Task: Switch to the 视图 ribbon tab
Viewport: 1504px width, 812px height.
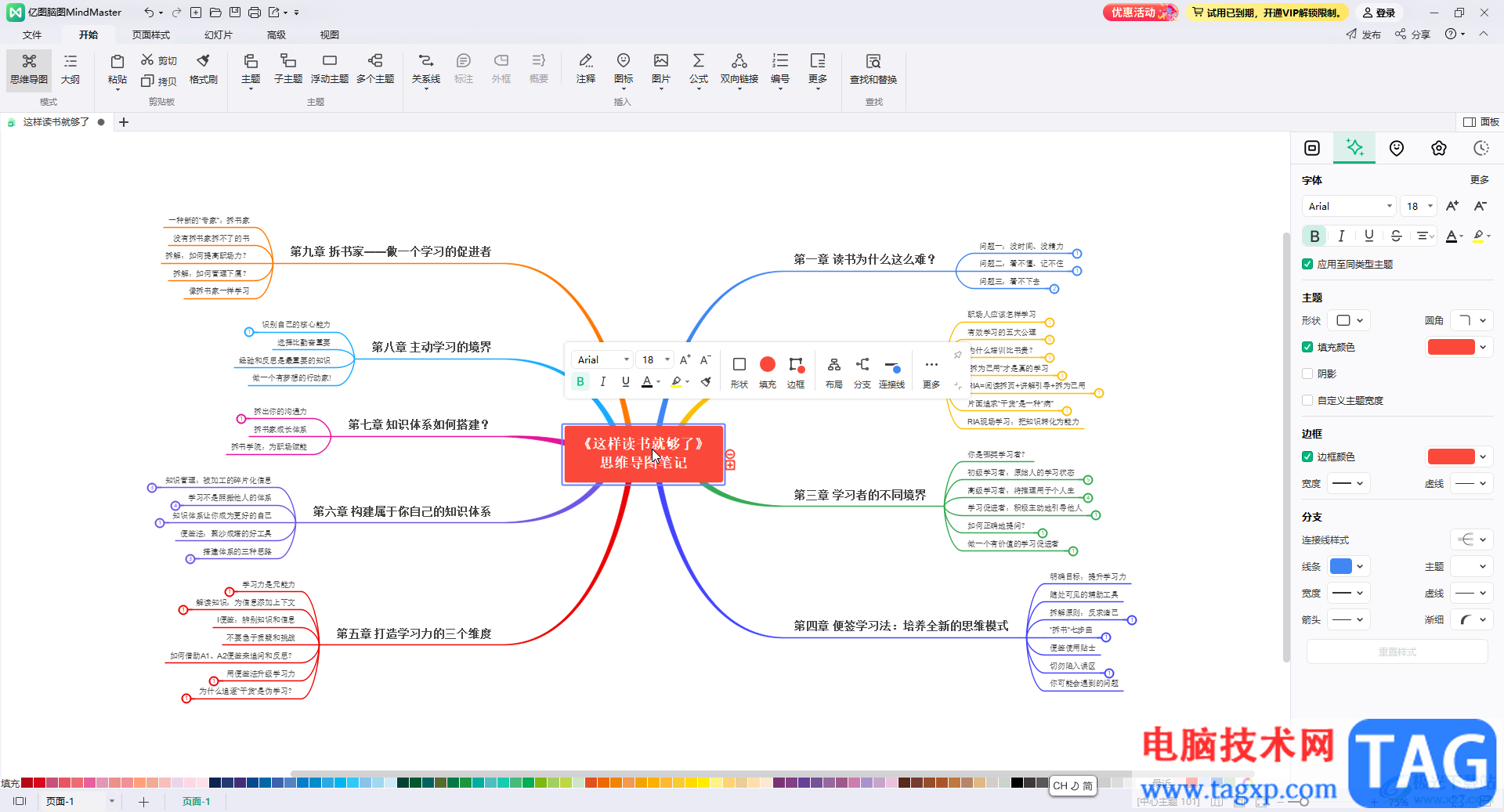Action: [x=330, y=34]
